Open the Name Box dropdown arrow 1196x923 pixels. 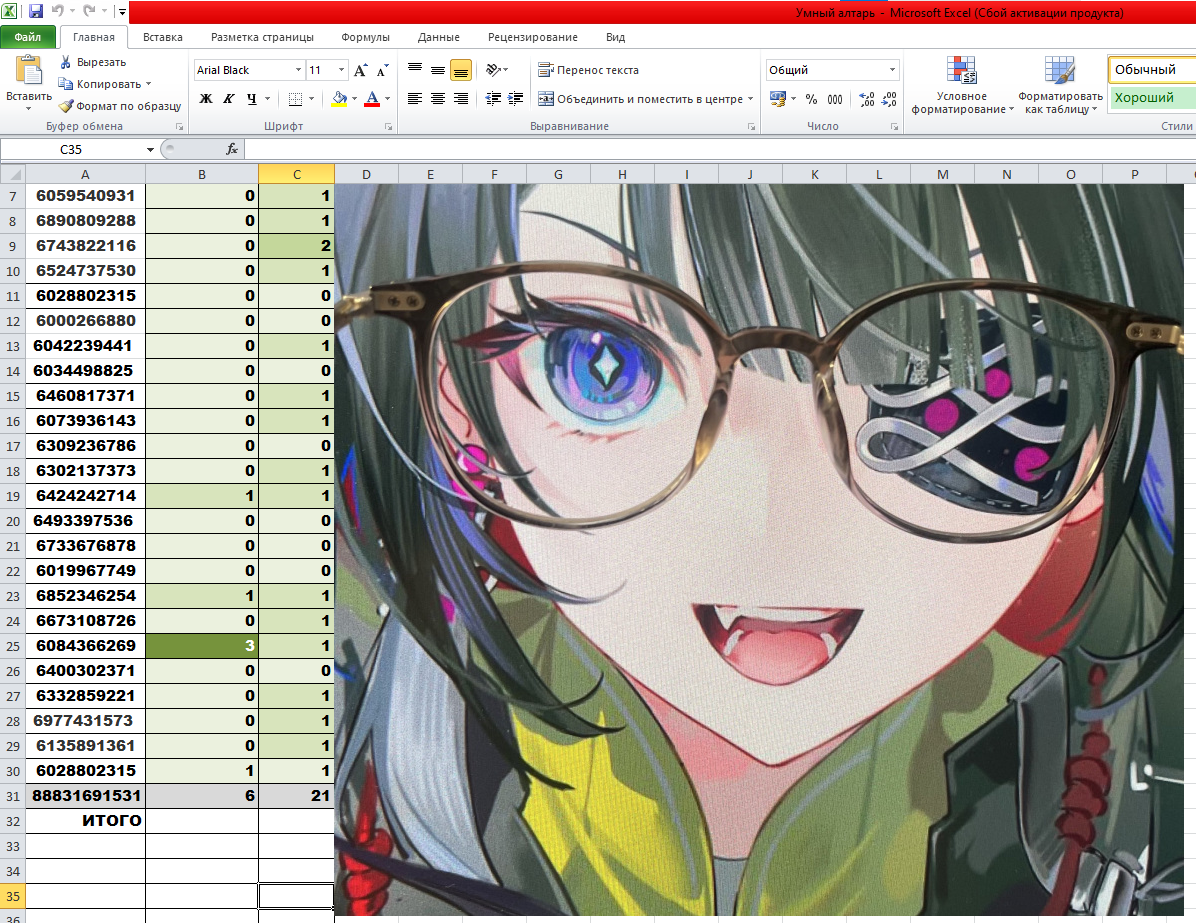point(150,150)
